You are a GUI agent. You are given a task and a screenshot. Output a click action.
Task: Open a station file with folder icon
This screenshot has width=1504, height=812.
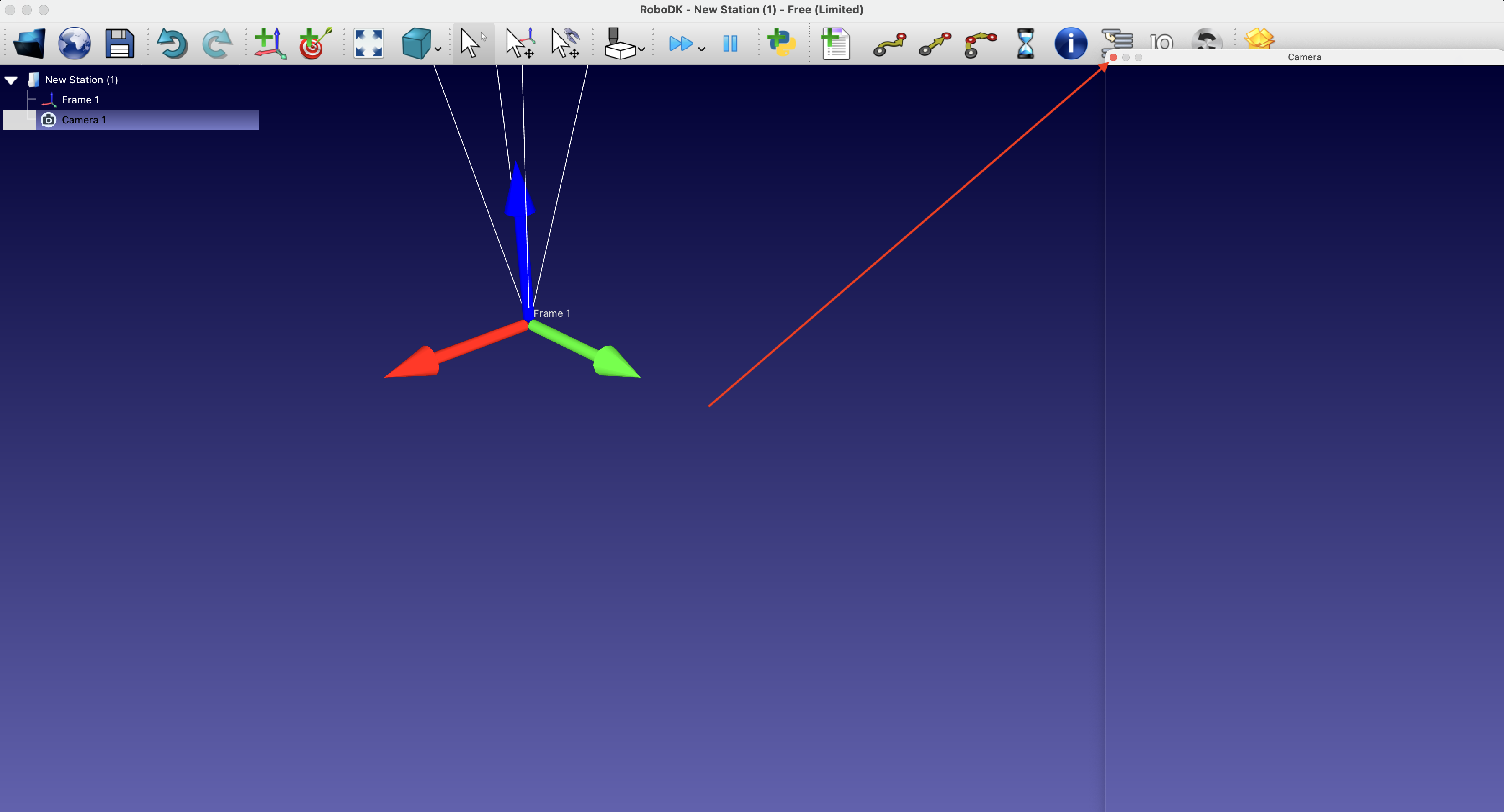click(29, 43)
